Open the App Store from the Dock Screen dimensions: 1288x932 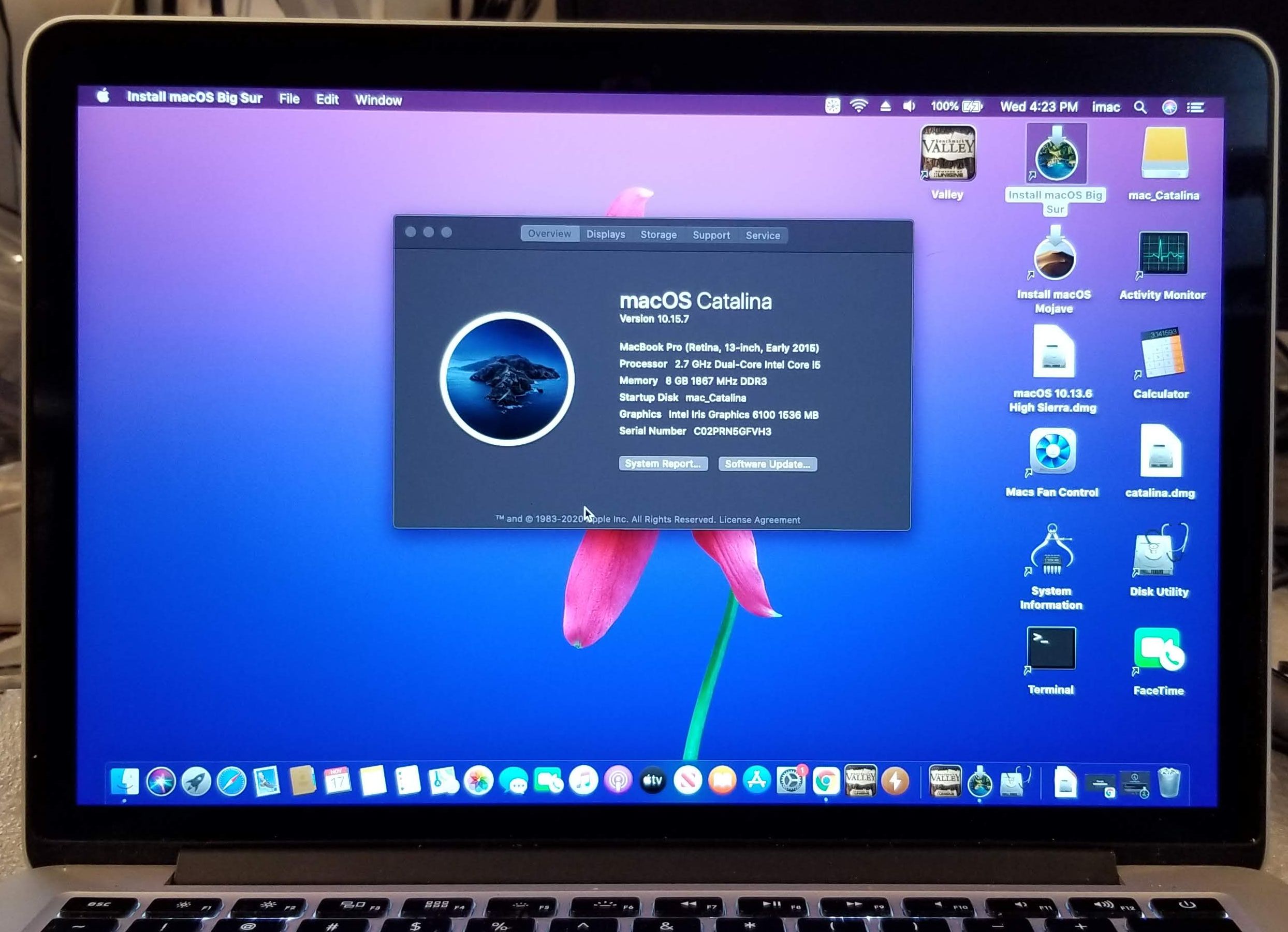(x=756, y=781)
